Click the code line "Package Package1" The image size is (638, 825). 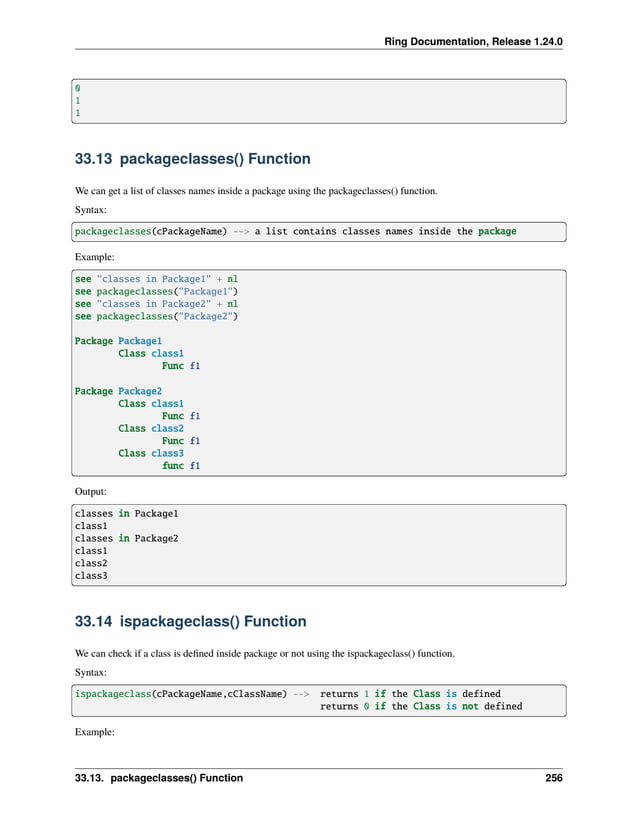(x=118, y=341)
